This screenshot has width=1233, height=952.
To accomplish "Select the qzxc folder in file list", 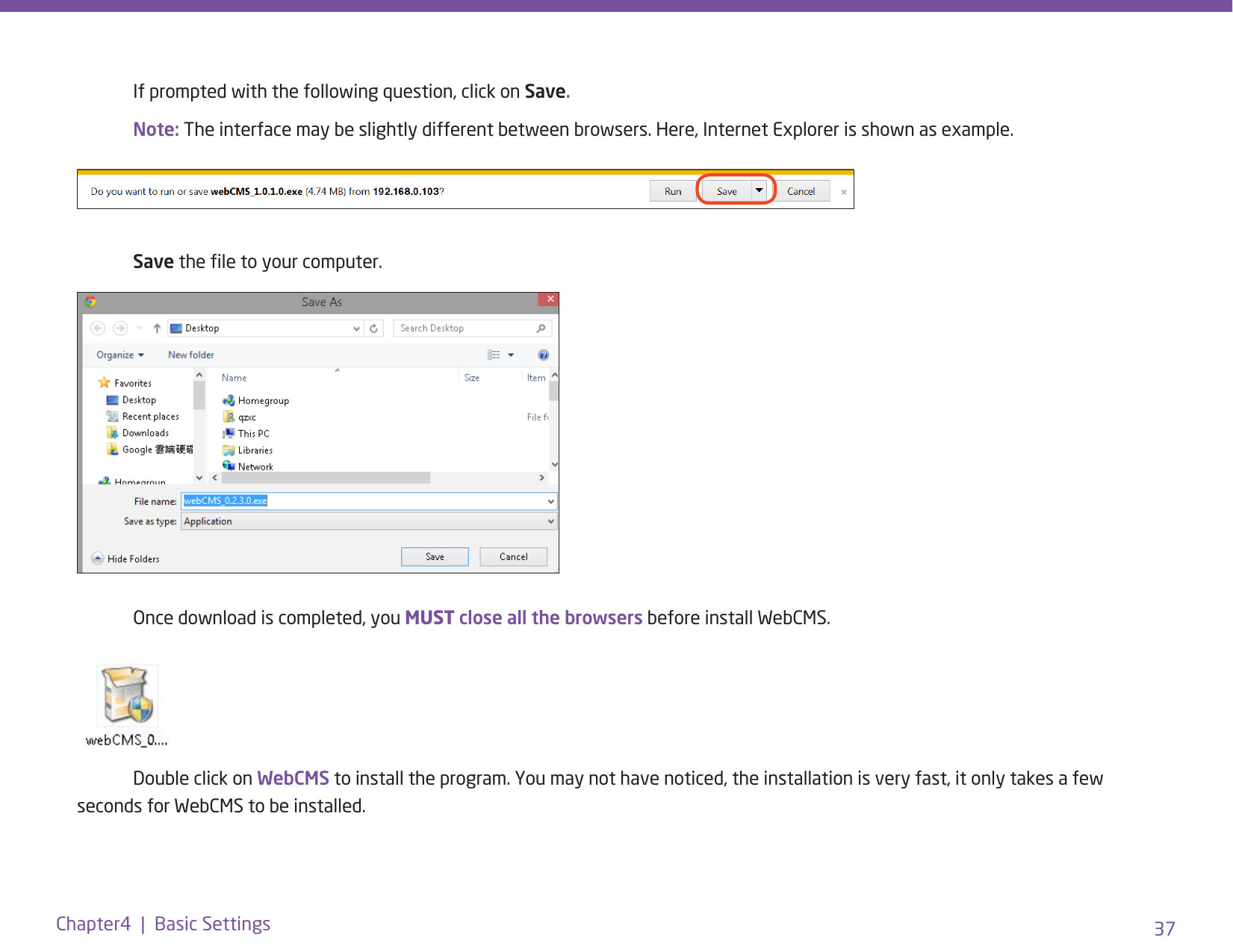I will coord(247,417).
